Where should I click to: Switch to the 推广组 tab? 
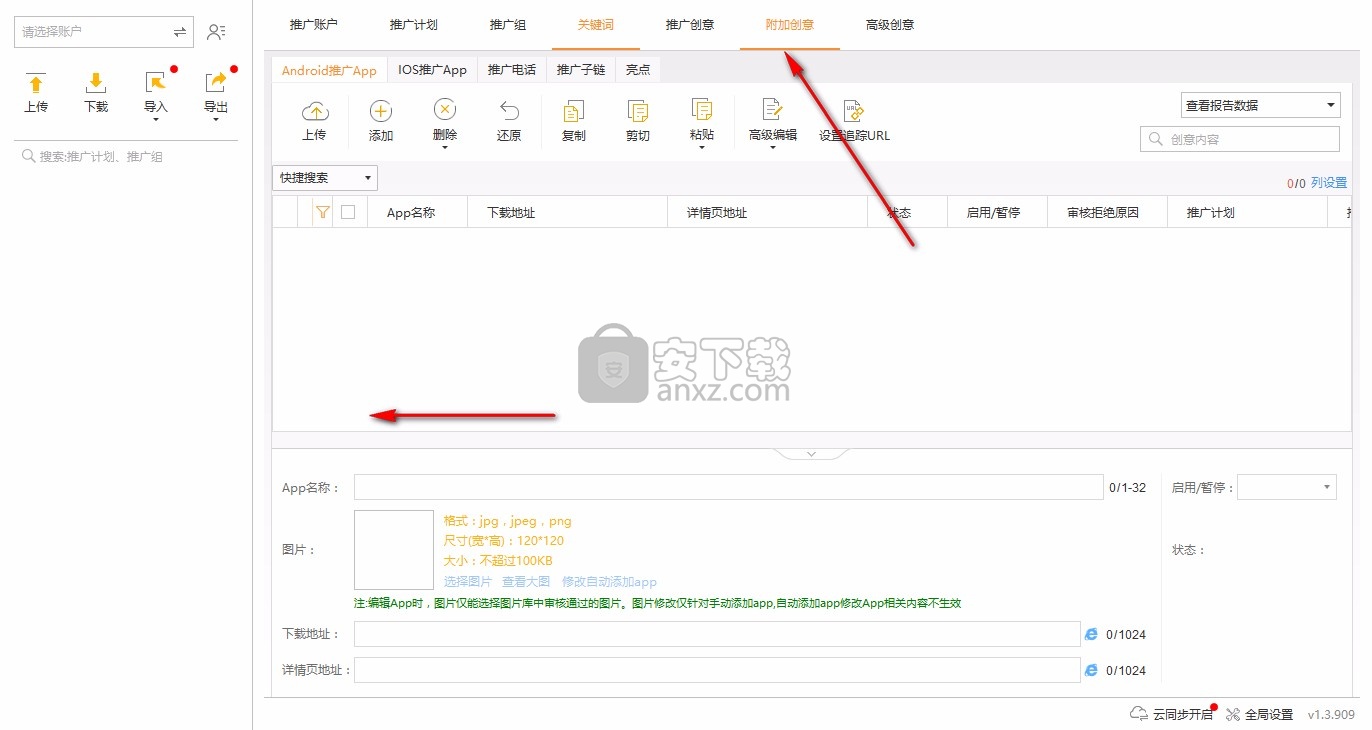(x=508, y=25)
